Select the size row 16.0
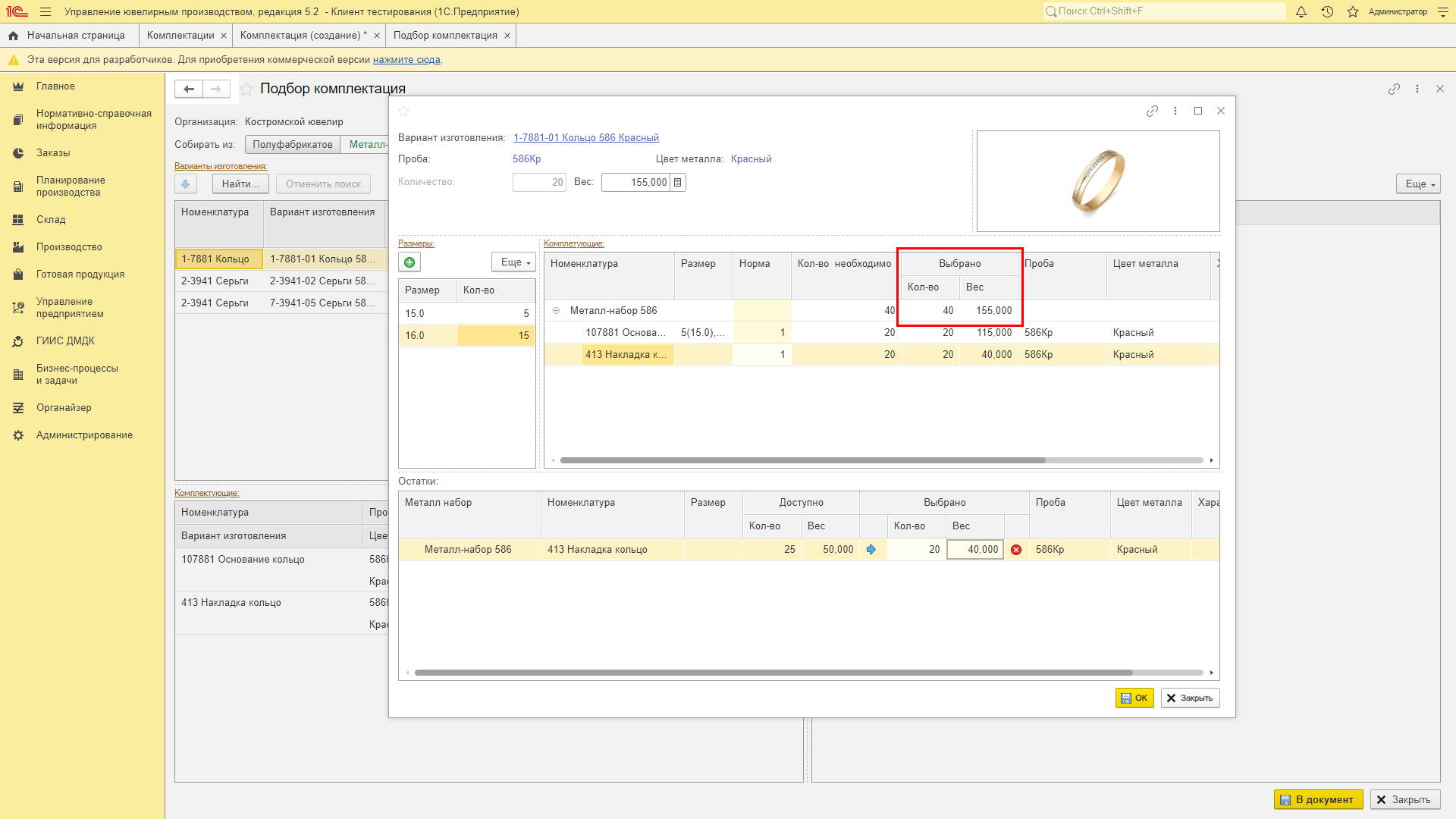 tap(467, 336)
